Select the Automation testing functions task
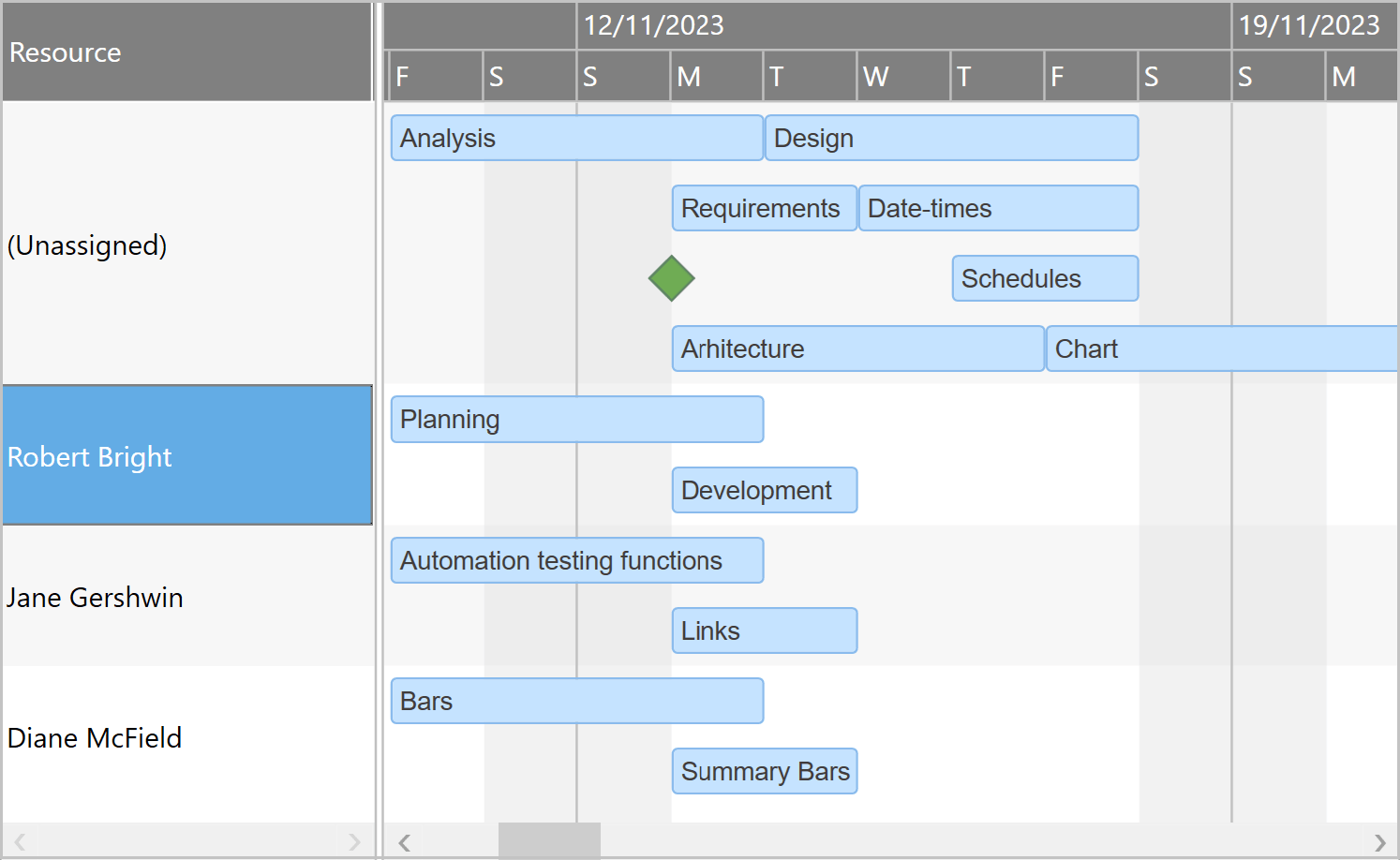This screenshot has width=1400, height=860. [576, 560]
